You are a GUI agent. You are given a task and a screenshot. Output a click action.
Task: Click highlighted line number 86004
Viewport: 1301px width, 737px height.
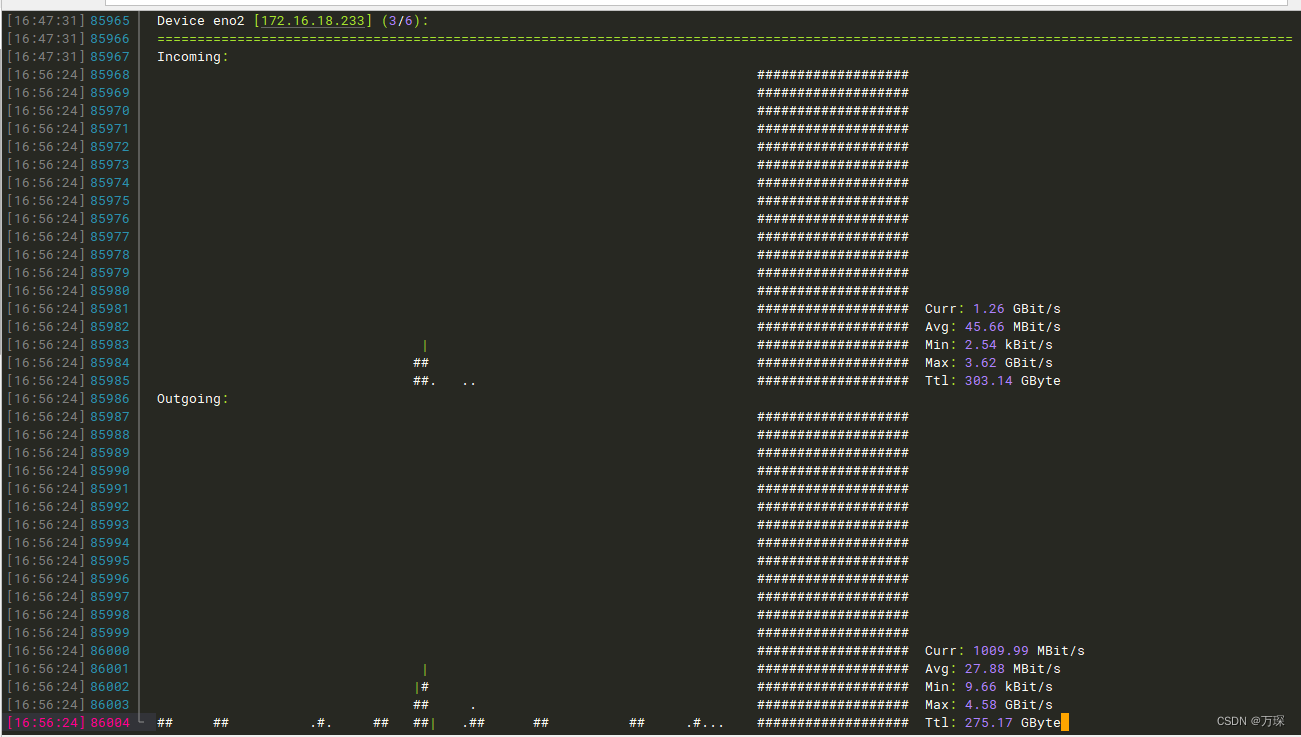click(110, 723)
